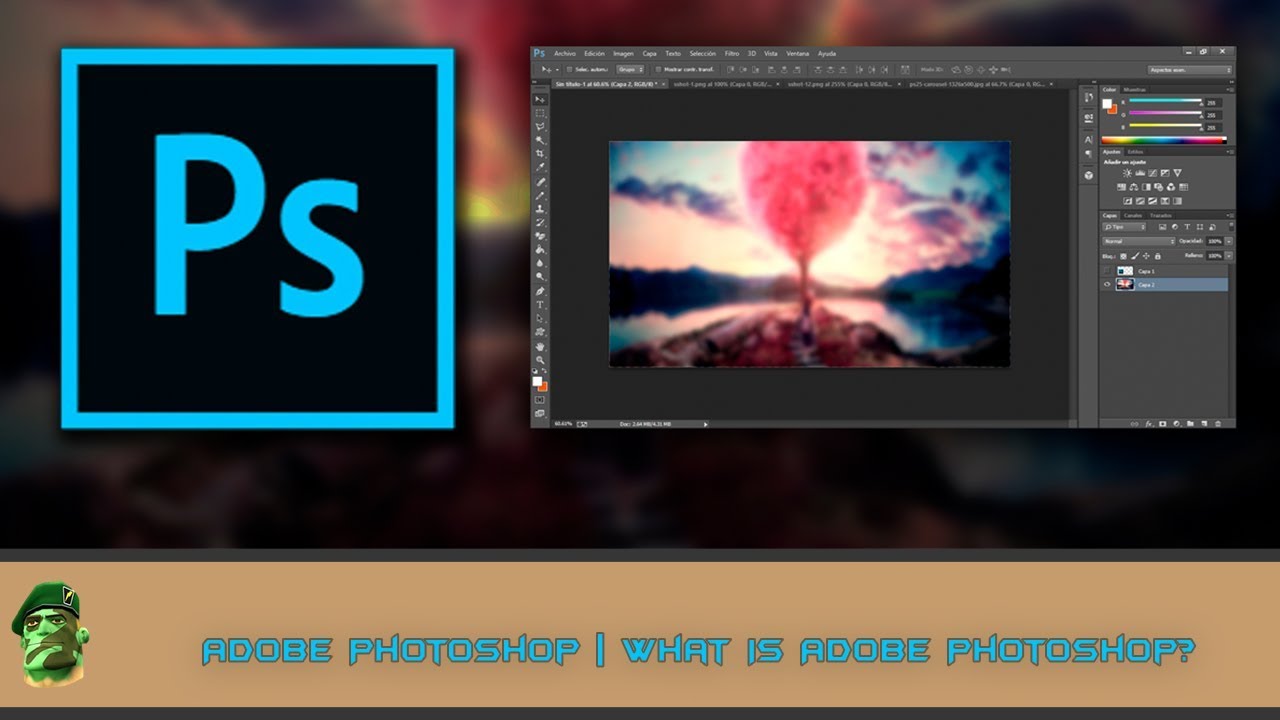The image size is (1280, 720).
Task: Select the Polygonal Lasso tool
Action: pyautogui.click(x=540, y=127)
